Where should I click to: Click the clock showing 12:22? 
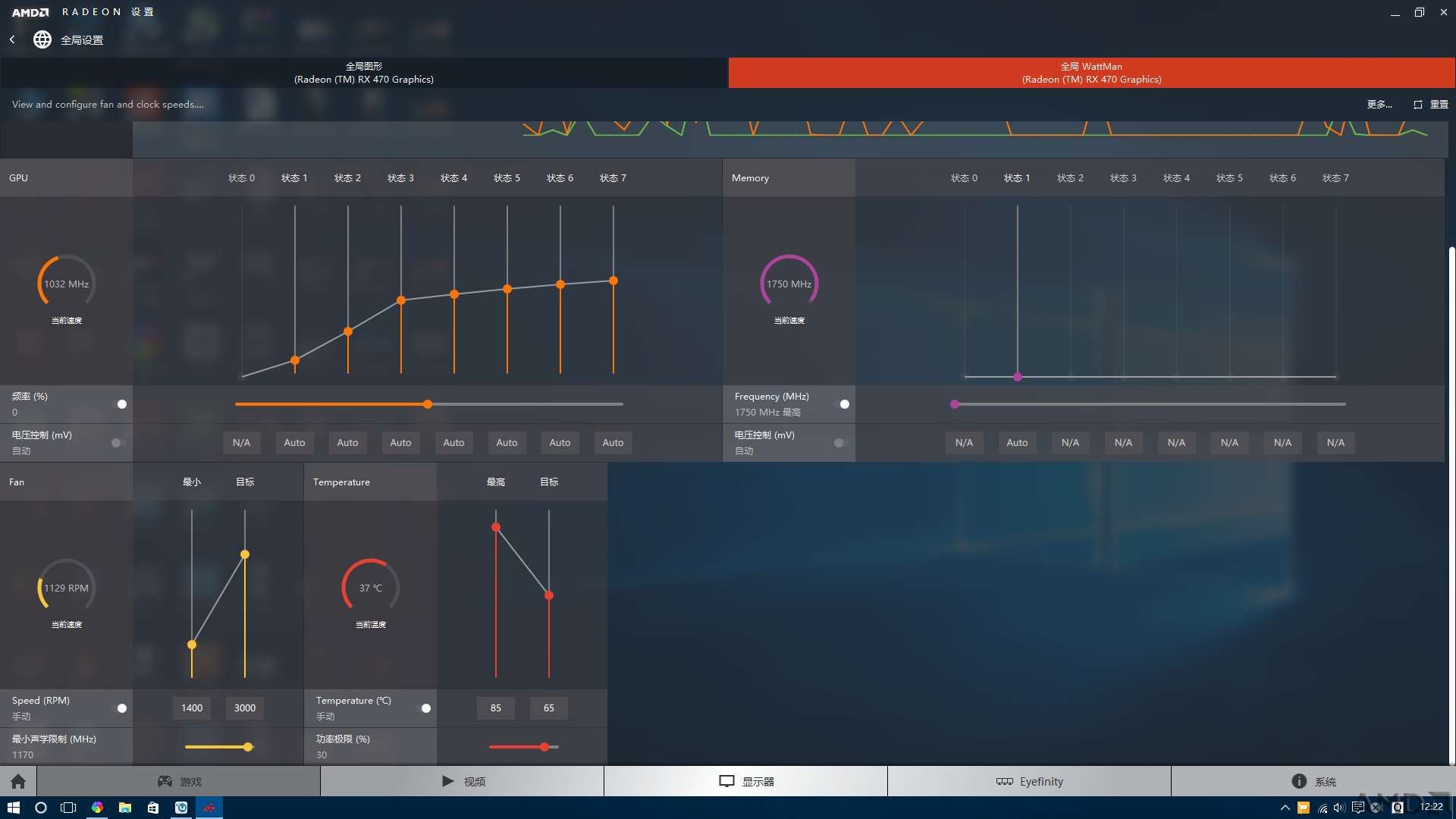(1432, 807)
